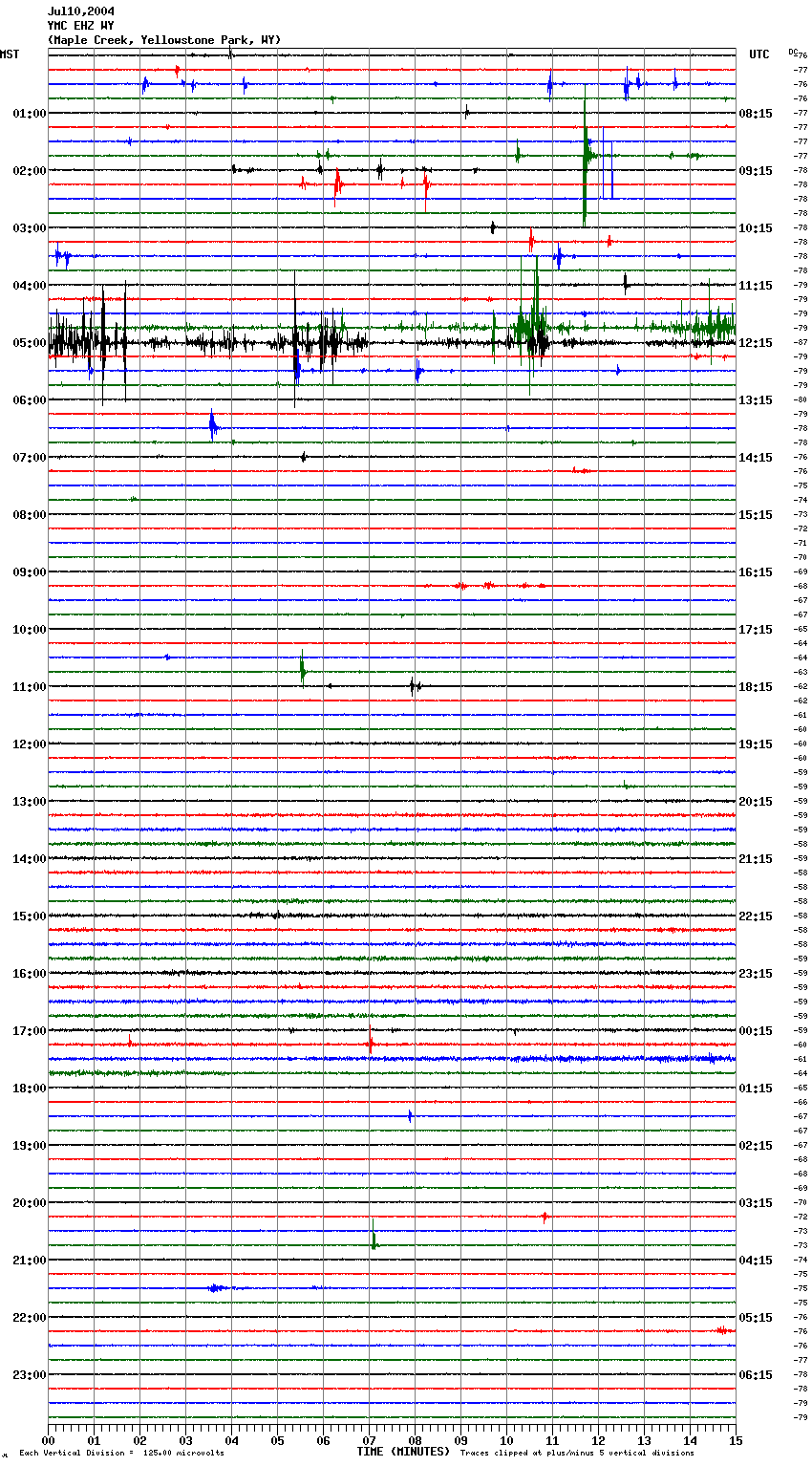This screenshot has height=1466, width=812.
Task: Click the 09:00 MST time label
Action: 30,572
